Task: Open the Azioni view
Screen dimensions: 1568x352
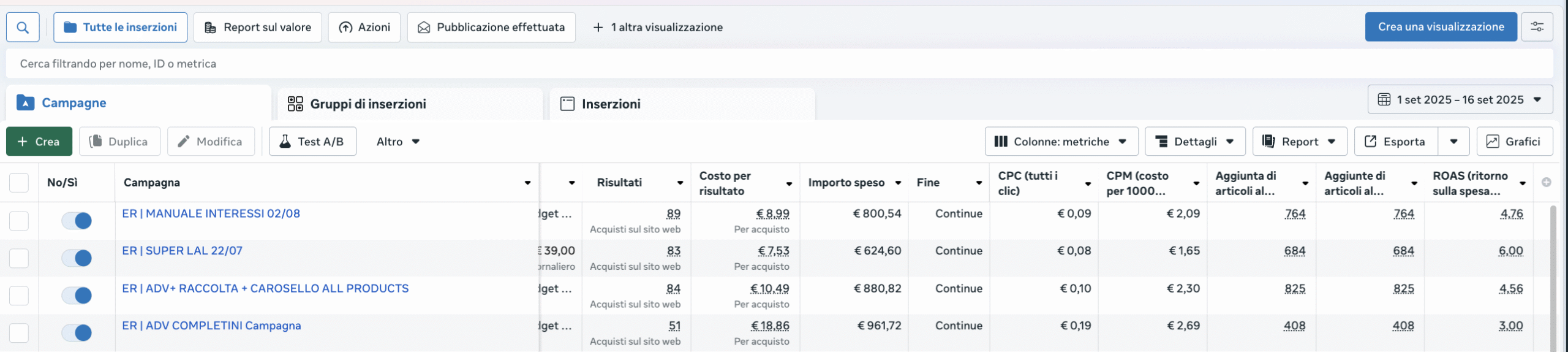Action: click(x=364, y=28)
